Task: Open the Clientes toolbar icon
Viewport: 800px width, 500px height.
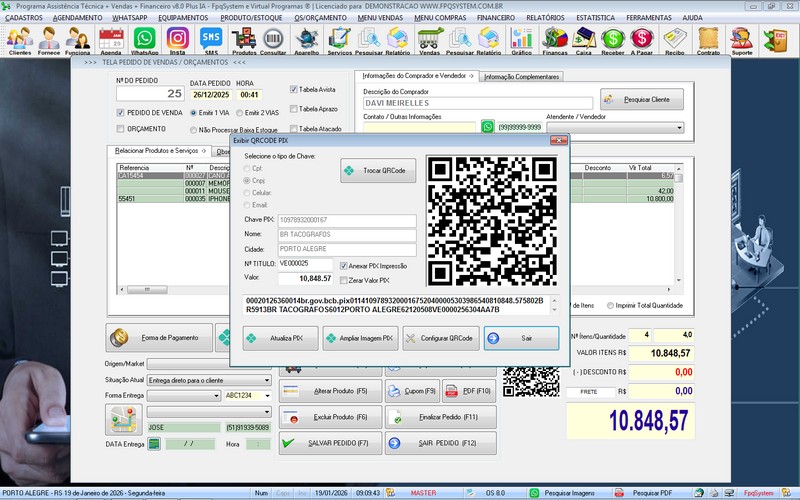Action: [20, 40]
